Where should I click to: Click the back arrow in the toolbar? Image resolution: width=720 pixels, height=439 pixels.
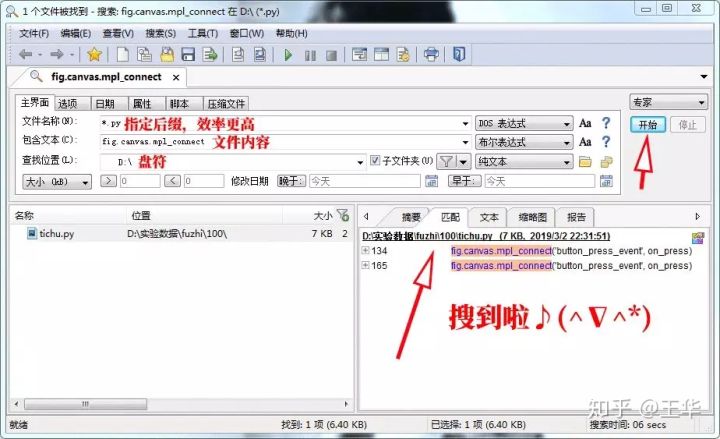point(25,54)
